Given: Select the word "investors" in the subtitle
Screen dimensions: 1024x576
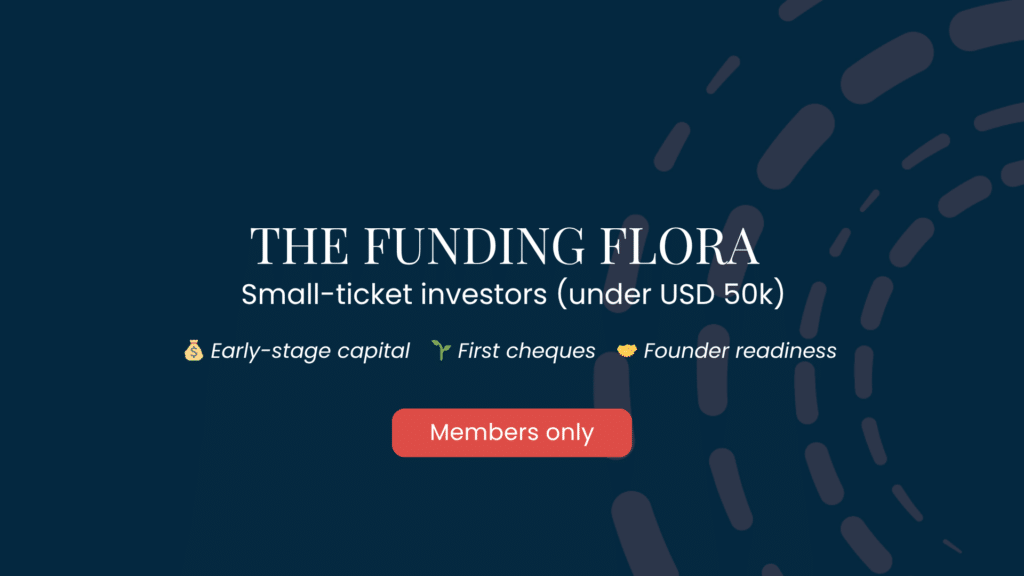Looking at the screenshot, I should pos(446,296).
